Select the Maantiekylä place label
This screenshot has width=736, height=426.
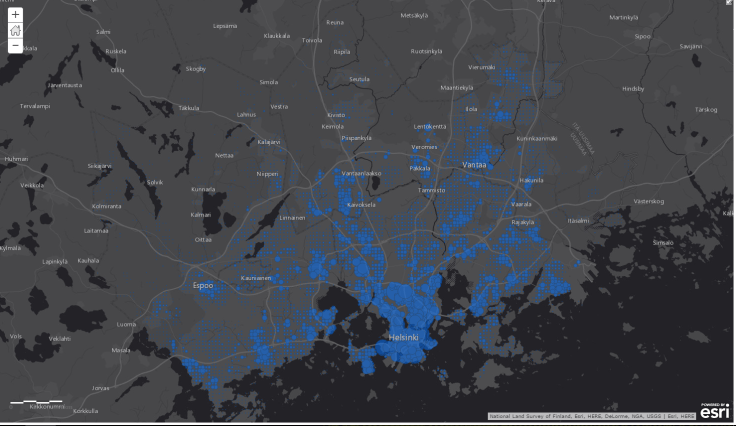point(458,88)
